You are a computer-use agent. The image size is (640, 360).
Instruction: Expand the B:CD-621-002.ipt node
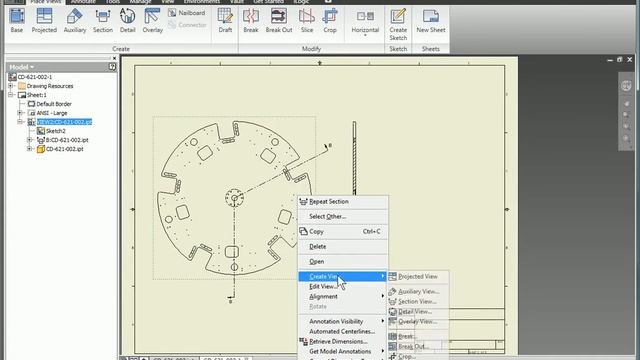pos(29,140)
